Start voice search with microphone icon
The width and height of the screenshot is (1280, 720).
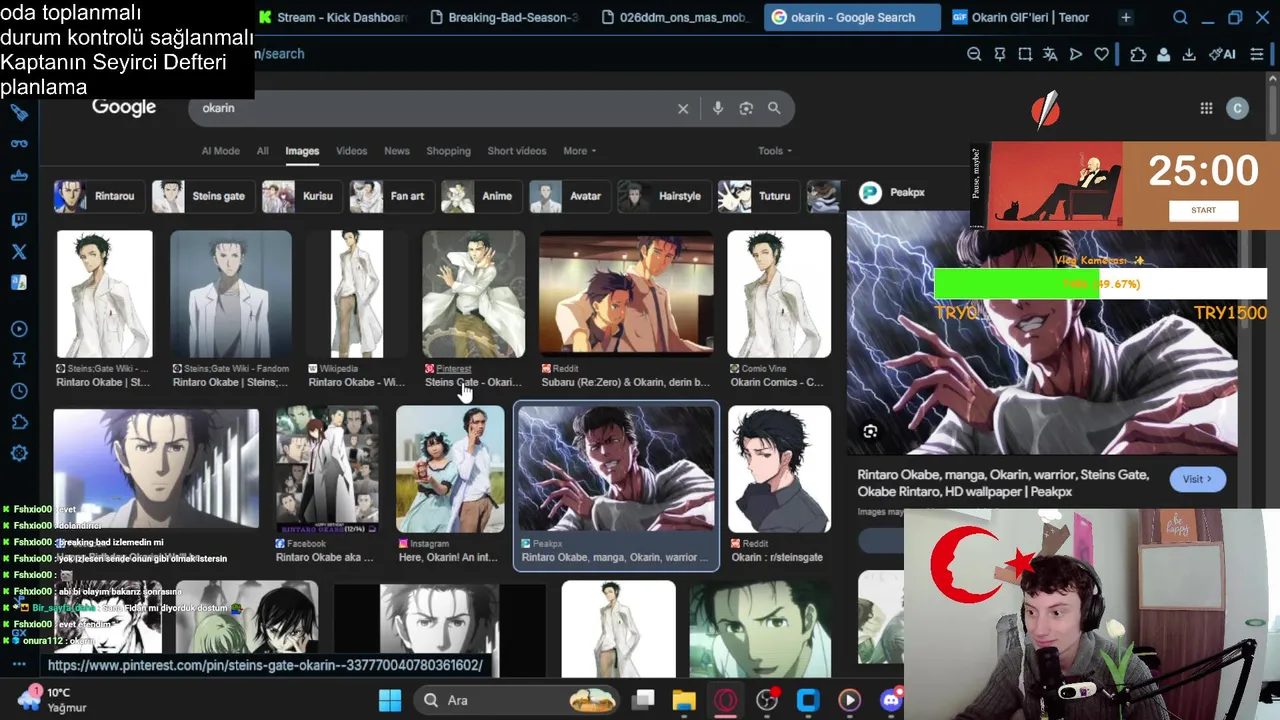718,108
